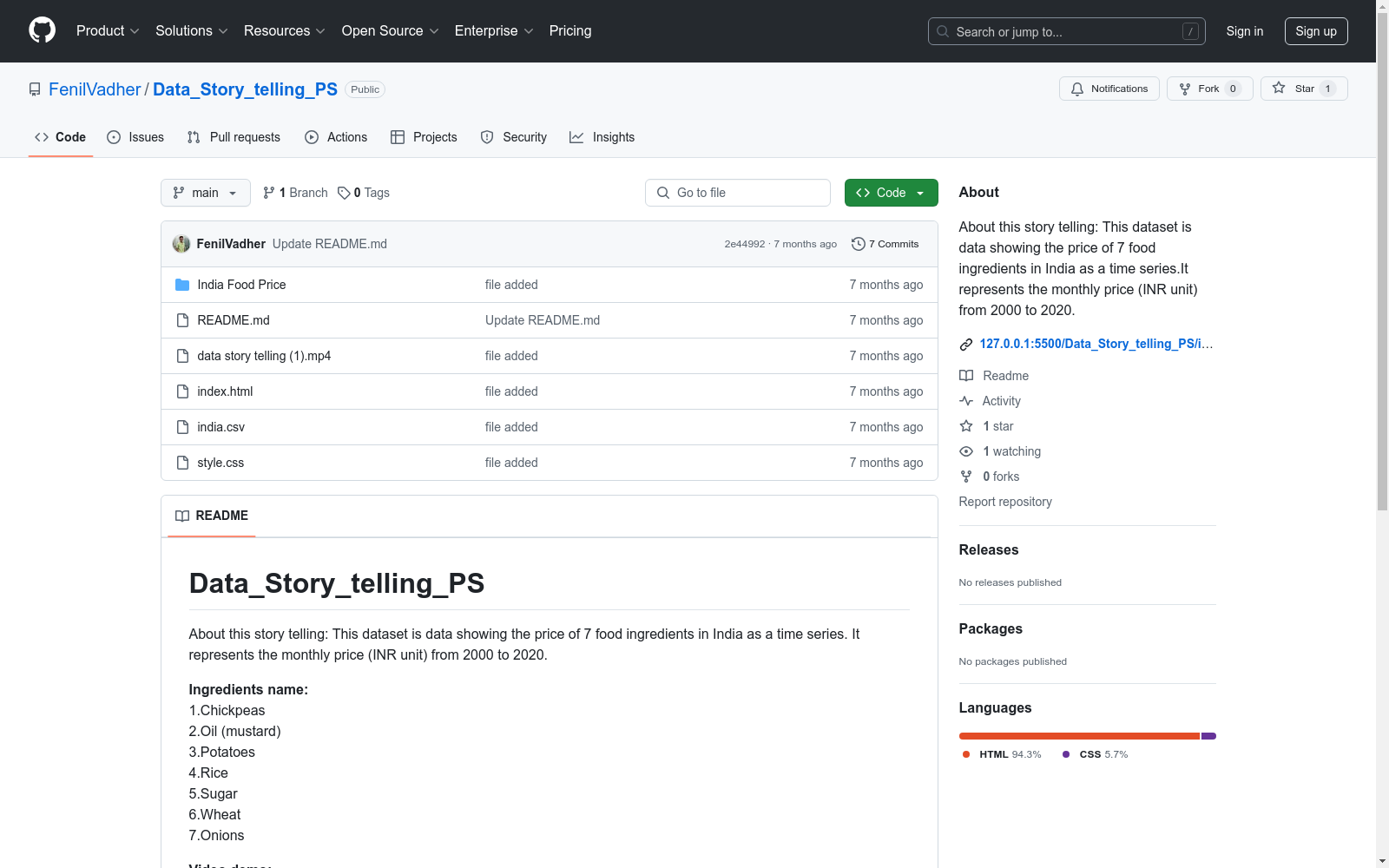Click the purple CSS segment of language bar

1208,736
